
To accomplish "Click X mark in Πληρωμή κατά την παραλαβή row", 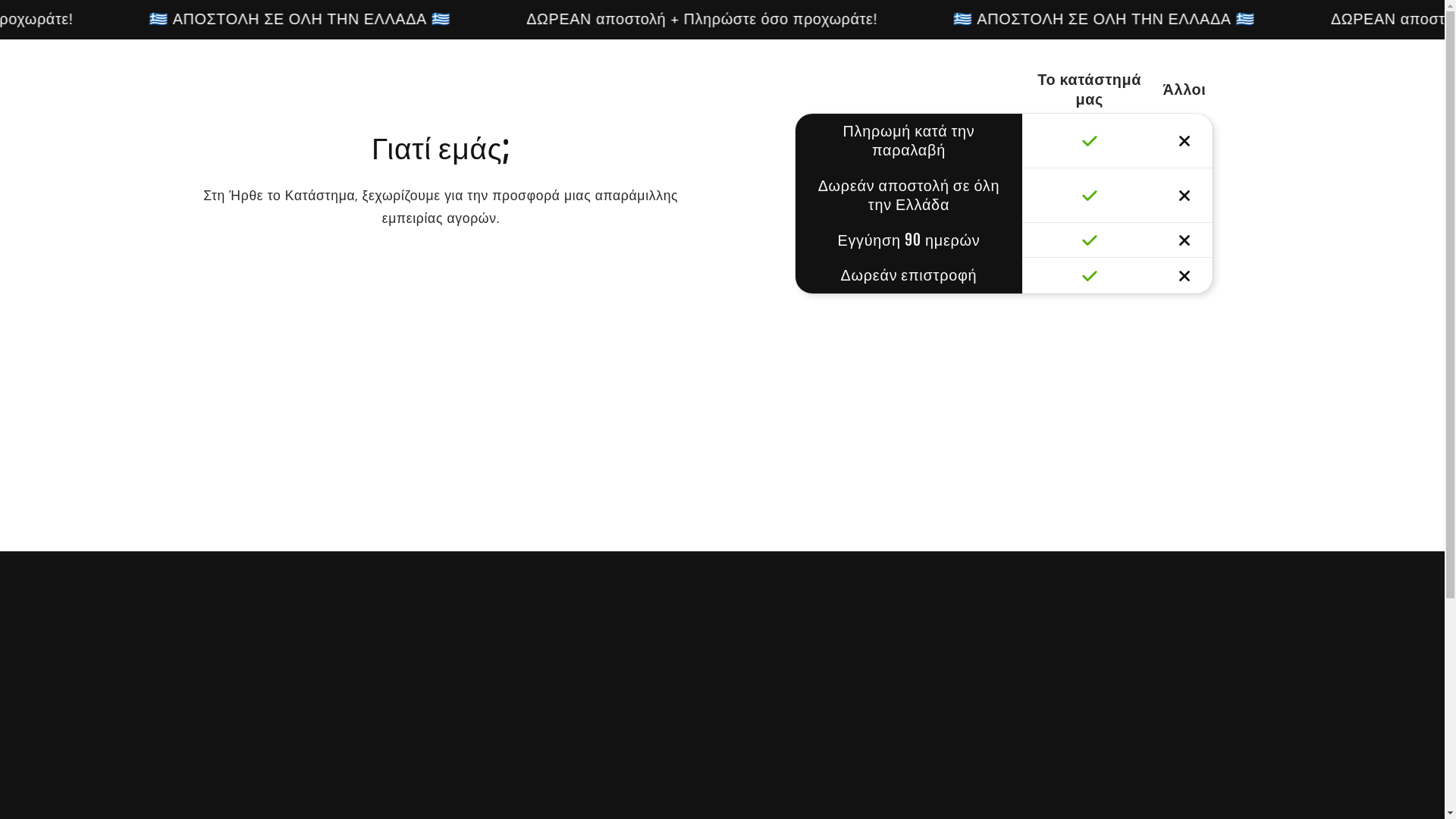I will coord(1184,141).
